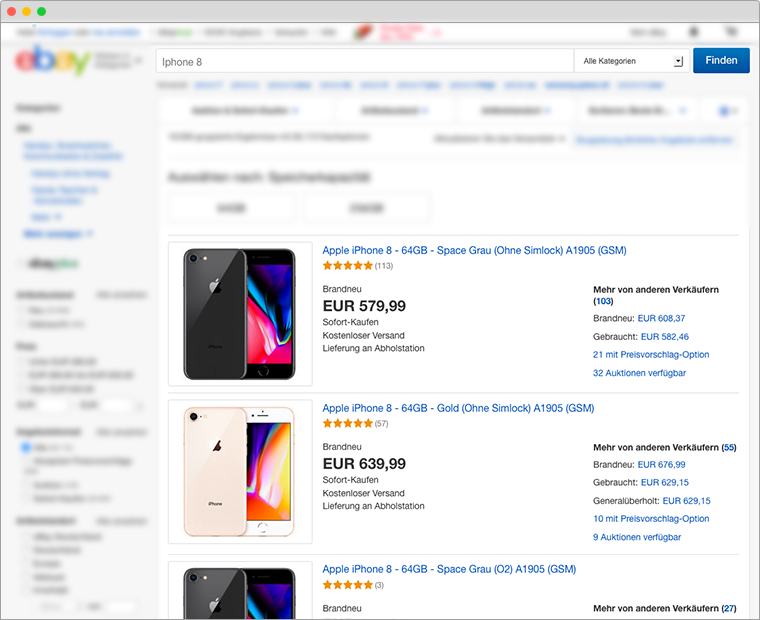
Task: Open Apple iPhone 8 Gold (Ohne Simlock) title
Action: (x=458, y=408)
